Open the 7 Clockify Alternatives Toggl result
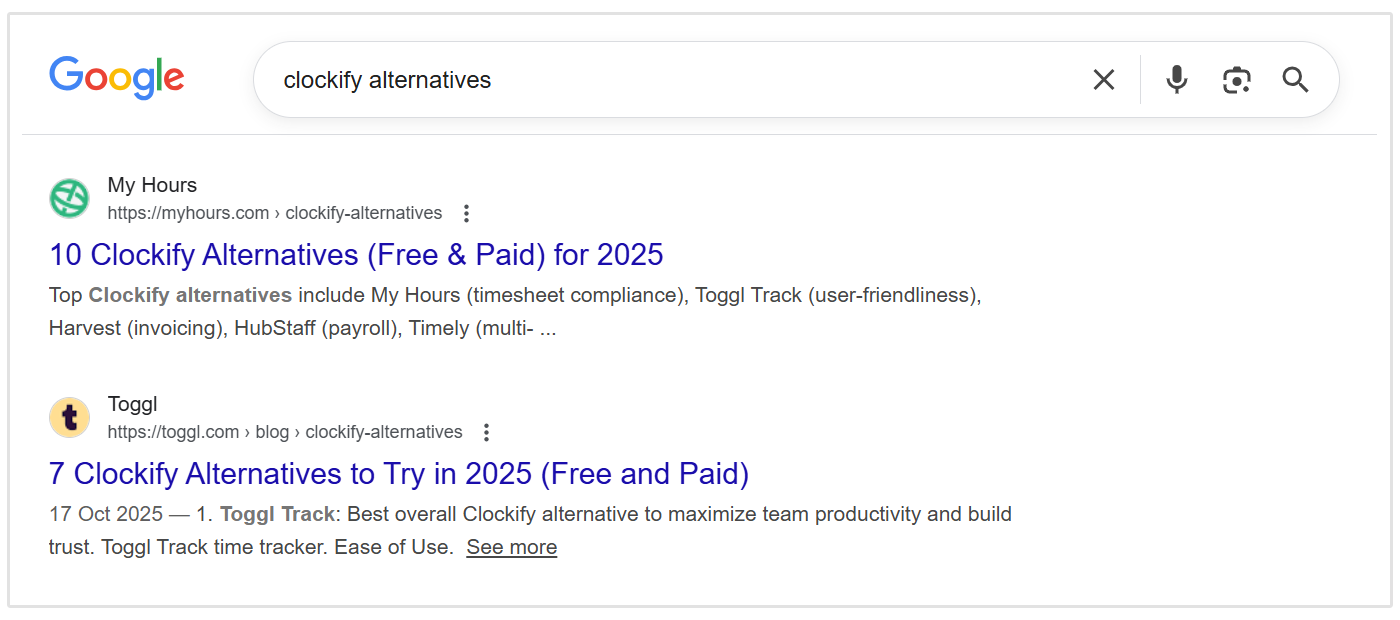The height and width of the screenshot is (620, 1400). coord(398,474)
